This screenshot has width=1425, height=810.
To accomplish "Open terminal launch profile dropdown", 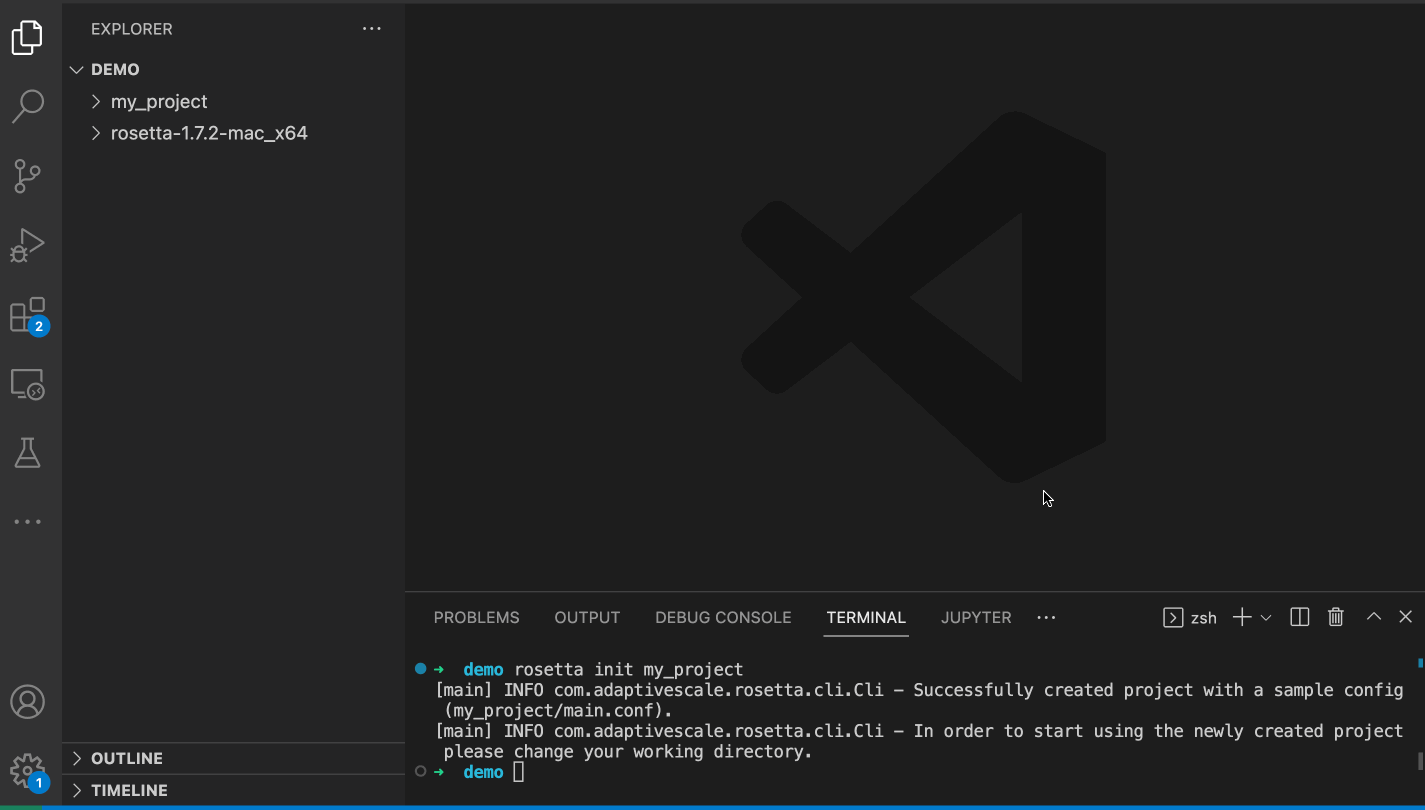I will [1266, 618].
